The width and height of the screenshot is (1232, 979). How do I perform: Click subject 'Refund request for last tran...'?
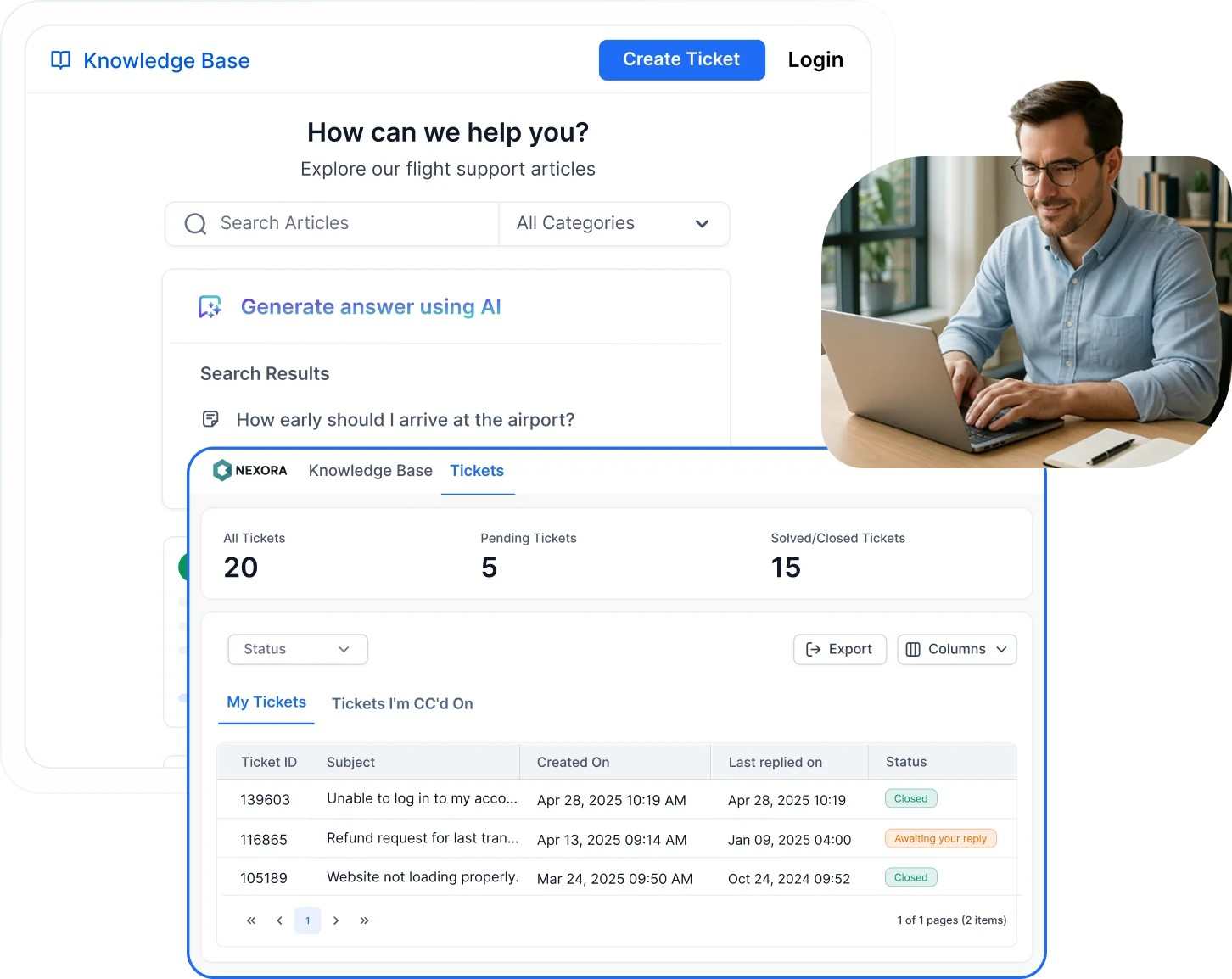point(423,838)
